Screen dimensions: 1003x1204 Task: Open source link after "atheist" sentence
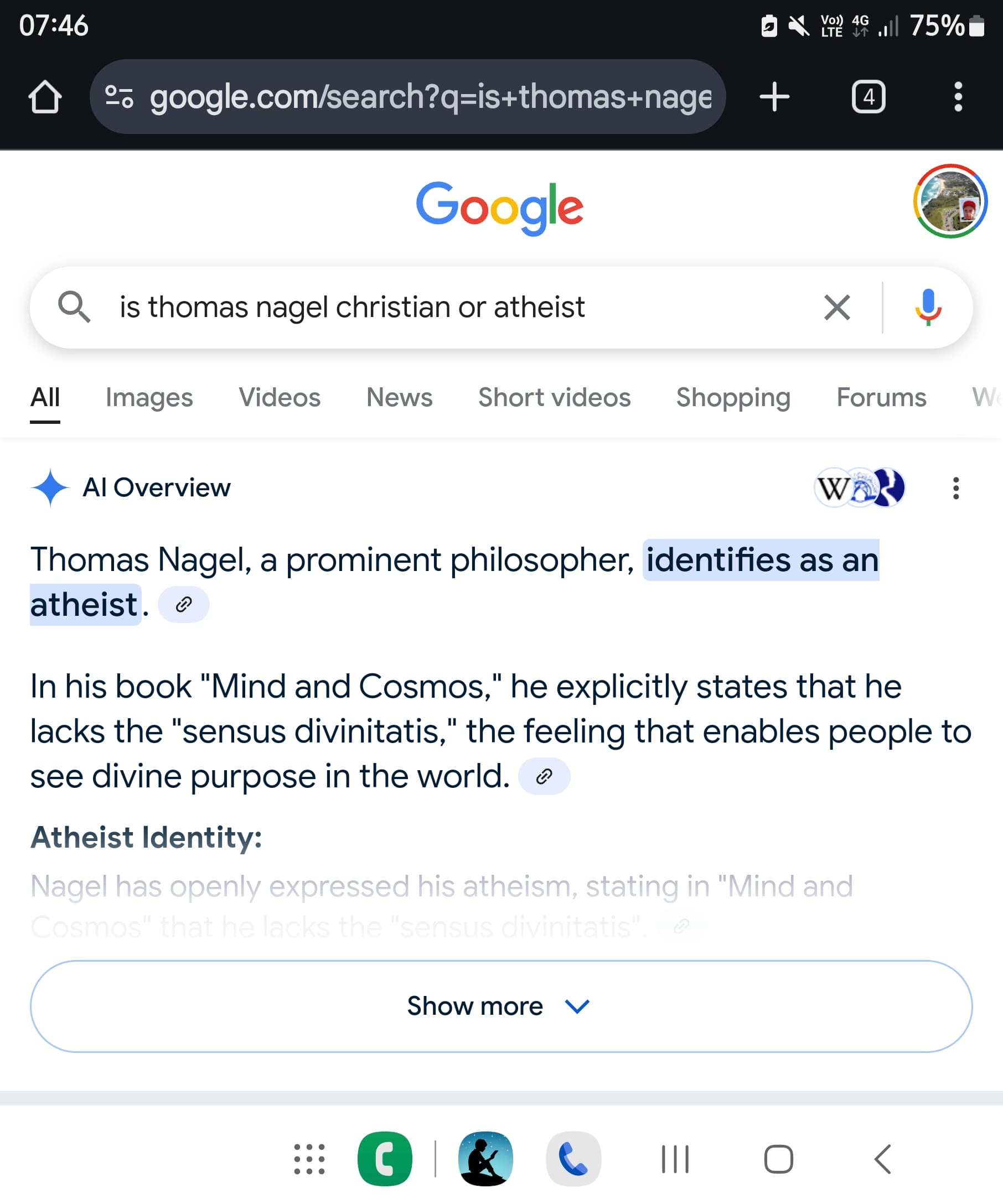184,604
